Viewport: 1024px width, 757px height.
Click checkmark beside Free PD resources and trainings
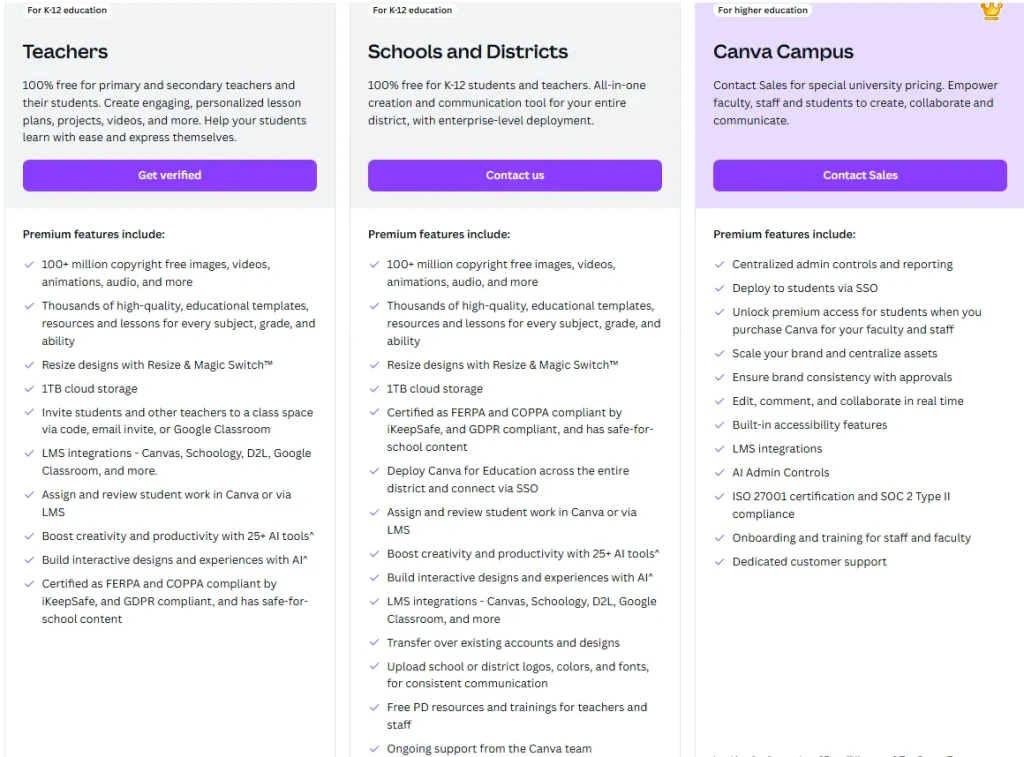point(374,708)
